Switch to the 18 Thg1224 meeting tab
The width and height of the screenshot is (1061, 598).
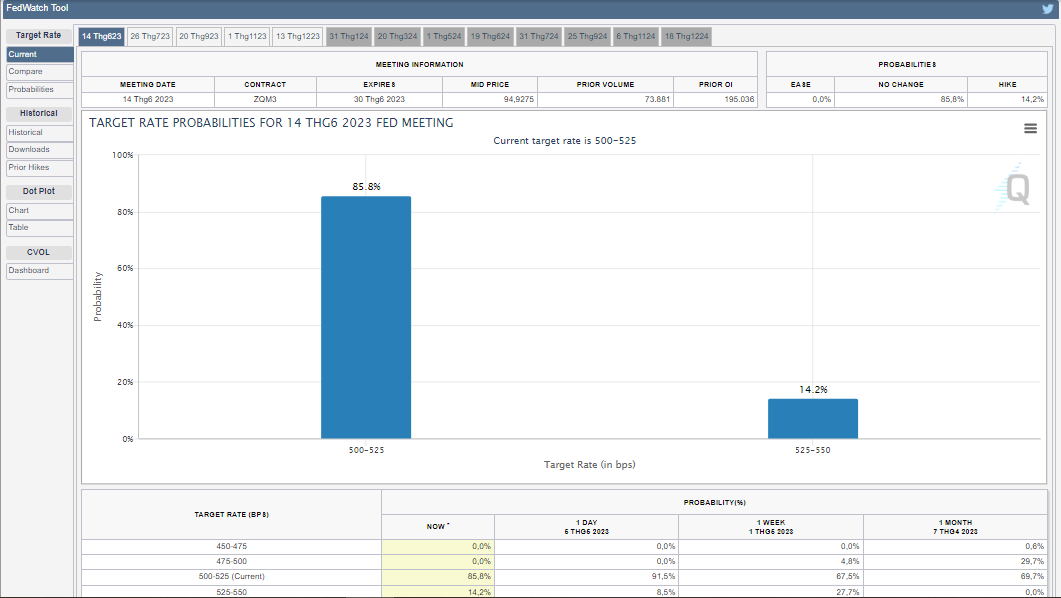(687, 37)
